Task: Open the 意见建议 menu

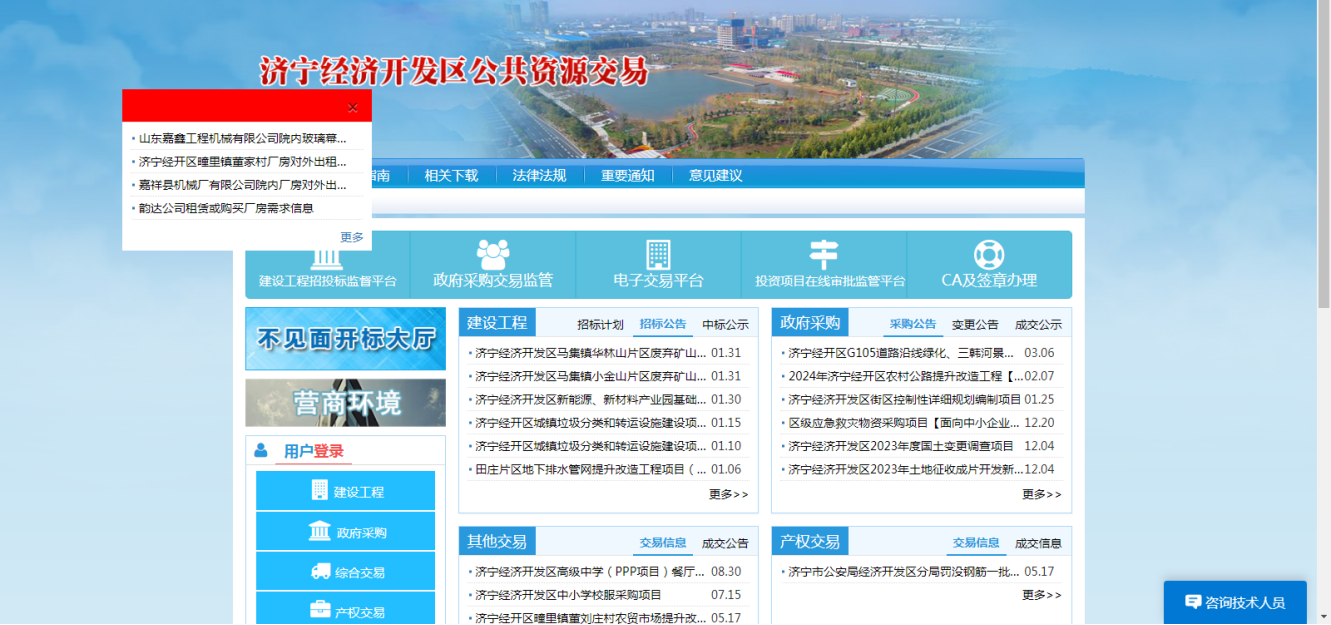Action: (715, 175)
